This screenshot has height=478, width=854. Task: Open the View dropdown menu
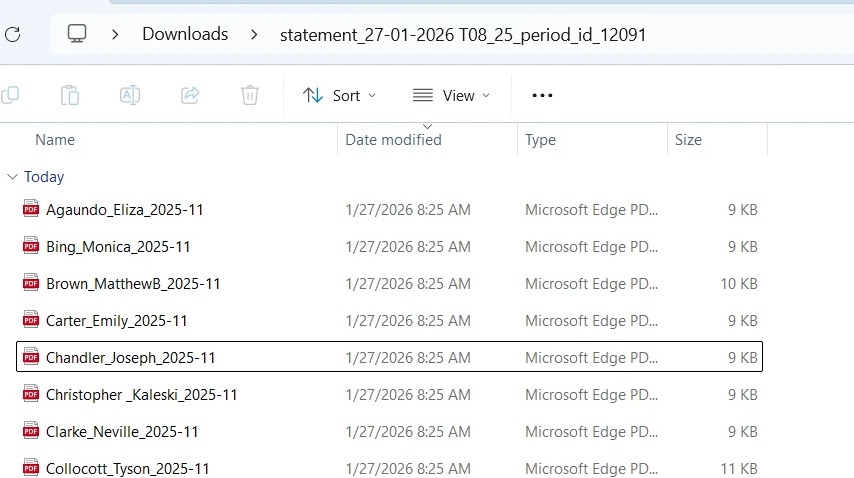click(x=452, y=95)
